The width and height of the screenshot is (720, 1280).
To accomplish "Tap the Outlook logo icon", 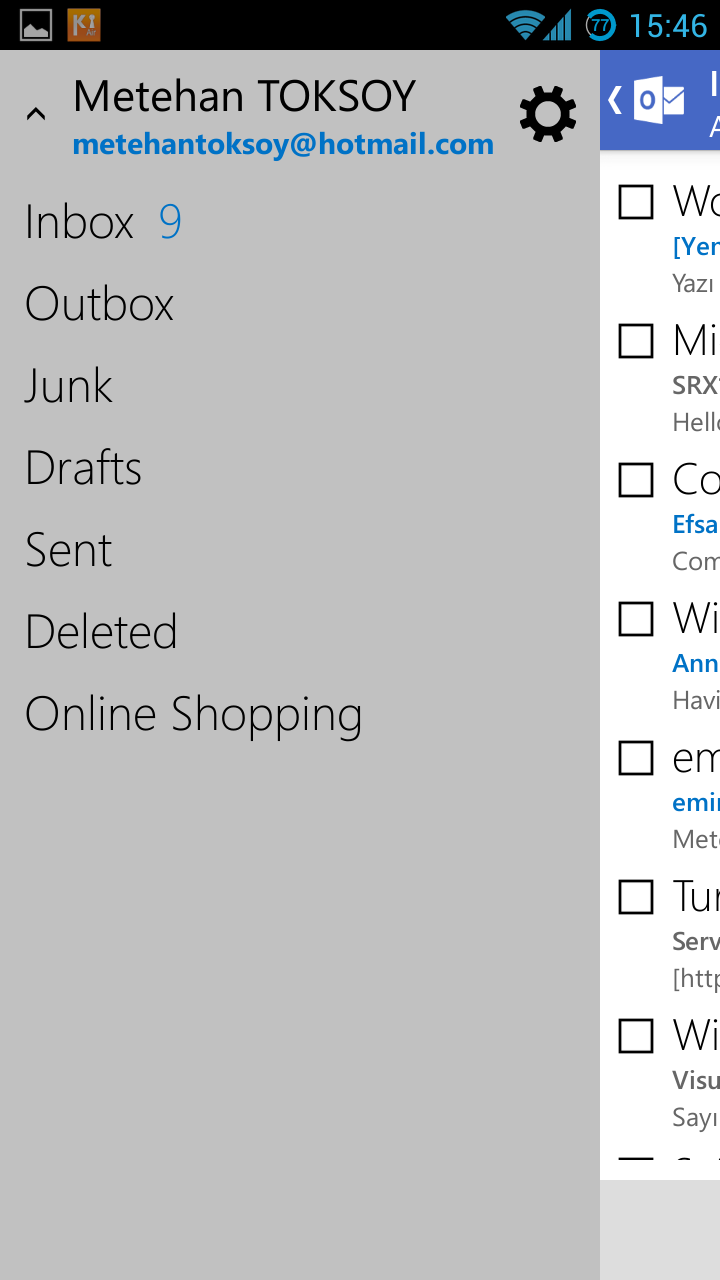I will (x=660, y=100).
